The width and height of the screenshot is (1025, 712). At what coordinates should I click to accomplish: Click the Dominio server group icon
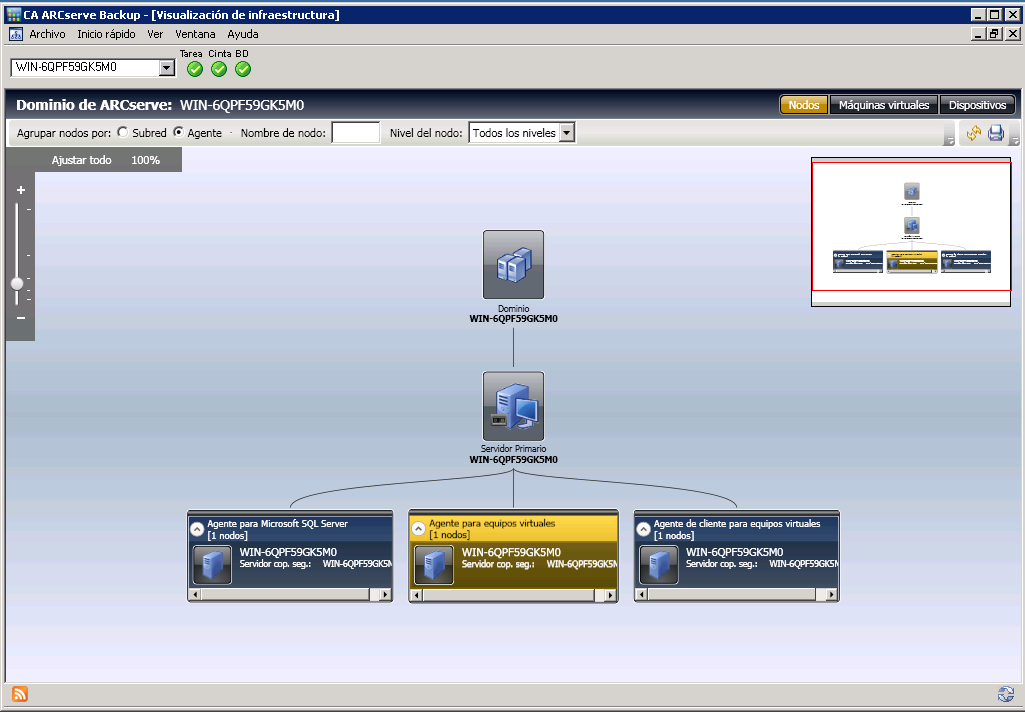click(x=513, y=265)
